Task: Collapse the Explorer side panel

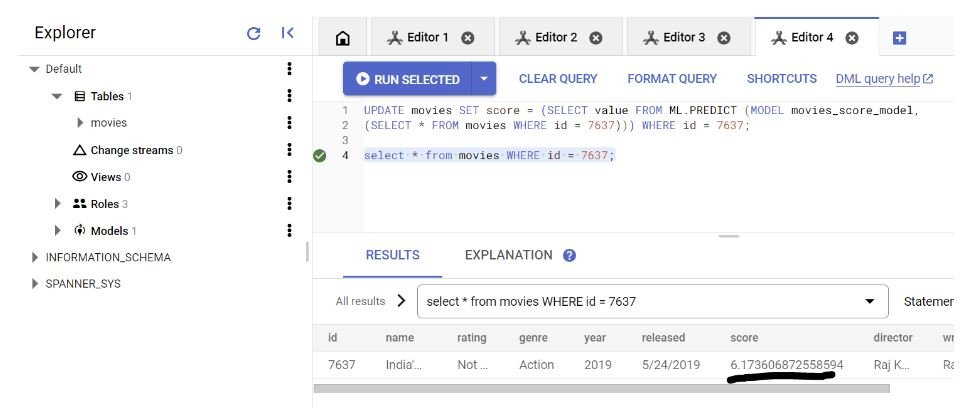Action: tap(288, 33)
